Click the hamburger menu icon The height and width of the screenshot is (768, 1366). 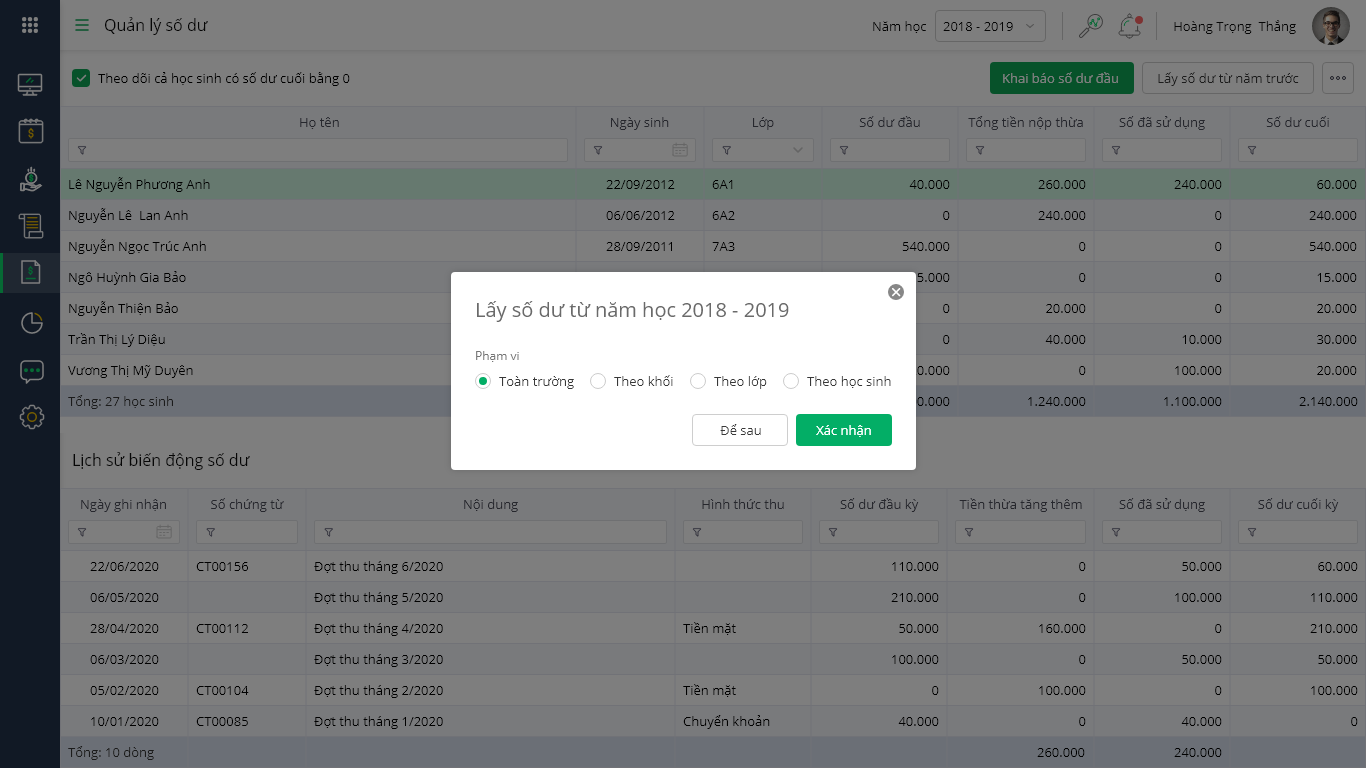pyautogui.click(x=82, y=26)
